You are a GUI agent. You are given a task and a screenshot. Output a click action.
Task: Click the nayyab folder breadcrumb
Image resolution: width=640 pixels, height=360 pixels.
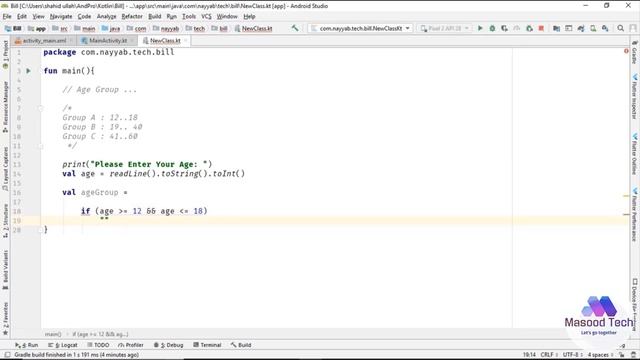[x=166, y=28]
